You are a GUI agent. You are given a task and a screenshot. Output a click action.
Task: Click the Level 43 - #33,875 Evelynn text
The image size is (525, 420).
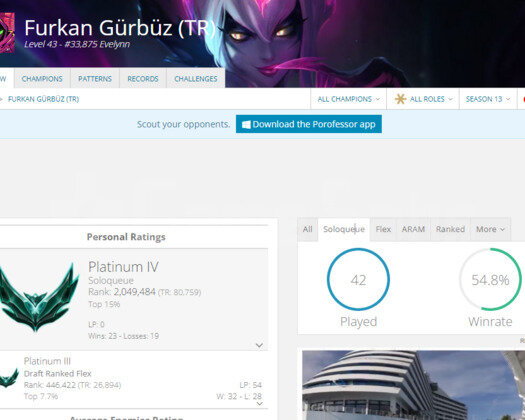coord(77,44)
